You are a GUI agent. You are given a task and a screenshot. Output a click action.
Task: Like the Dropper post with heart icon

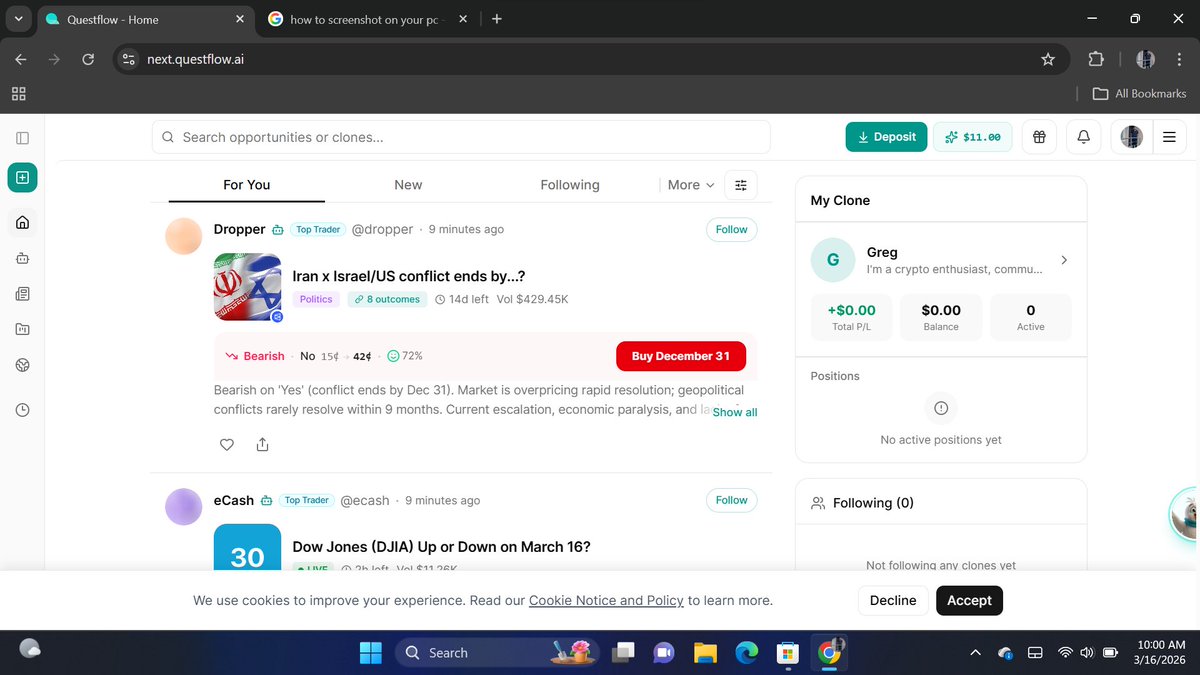(x=227, y=445)
